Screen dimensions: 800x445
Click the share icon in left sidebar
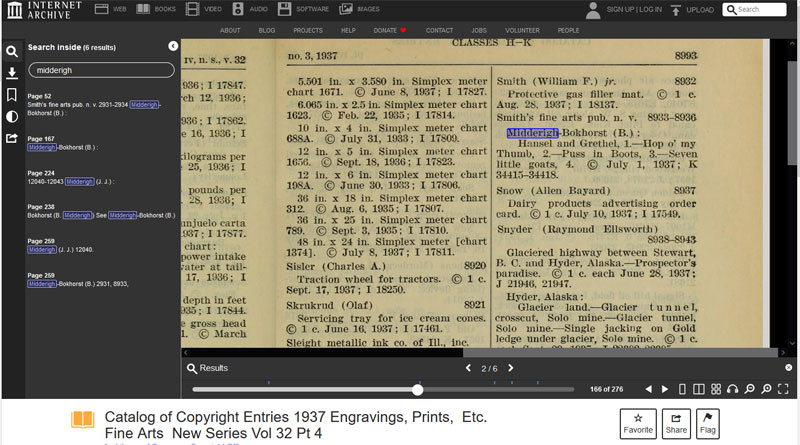click(12, 138)
